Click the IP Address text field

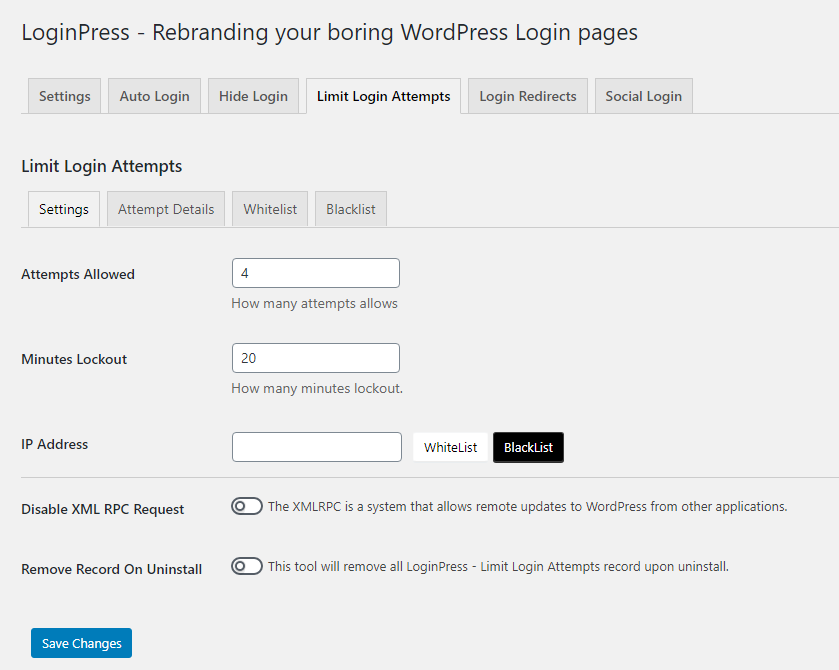317,447
